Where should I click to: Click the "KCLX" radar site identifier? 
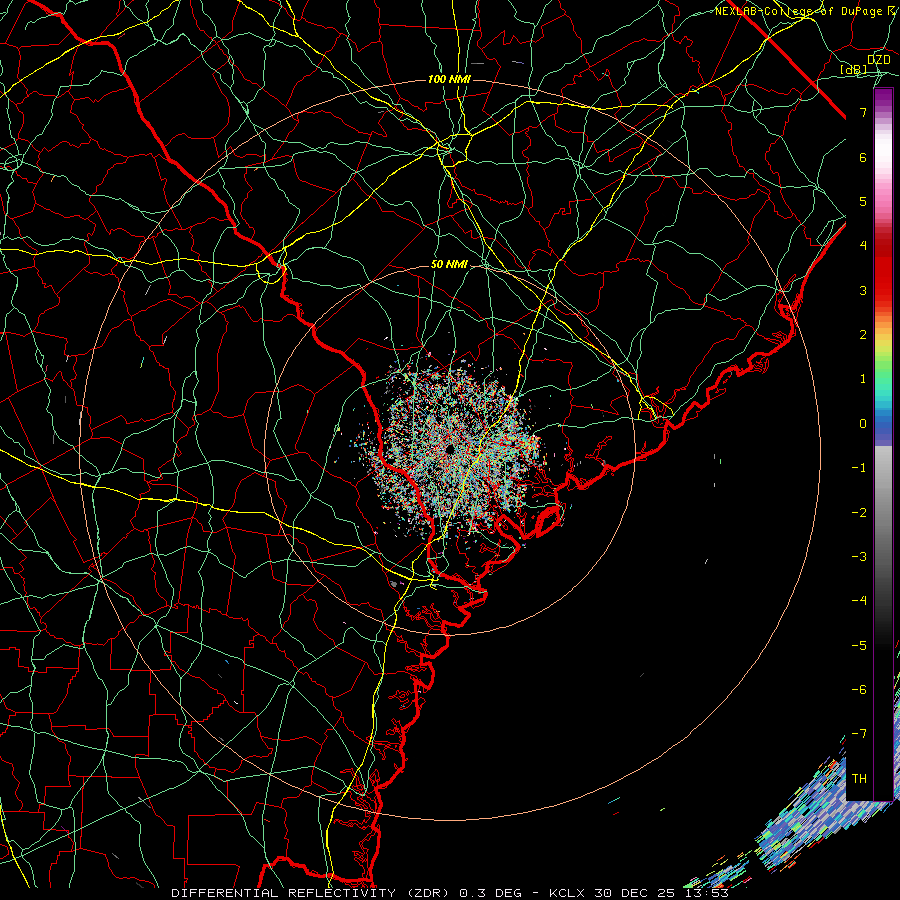tap(567, 893)
